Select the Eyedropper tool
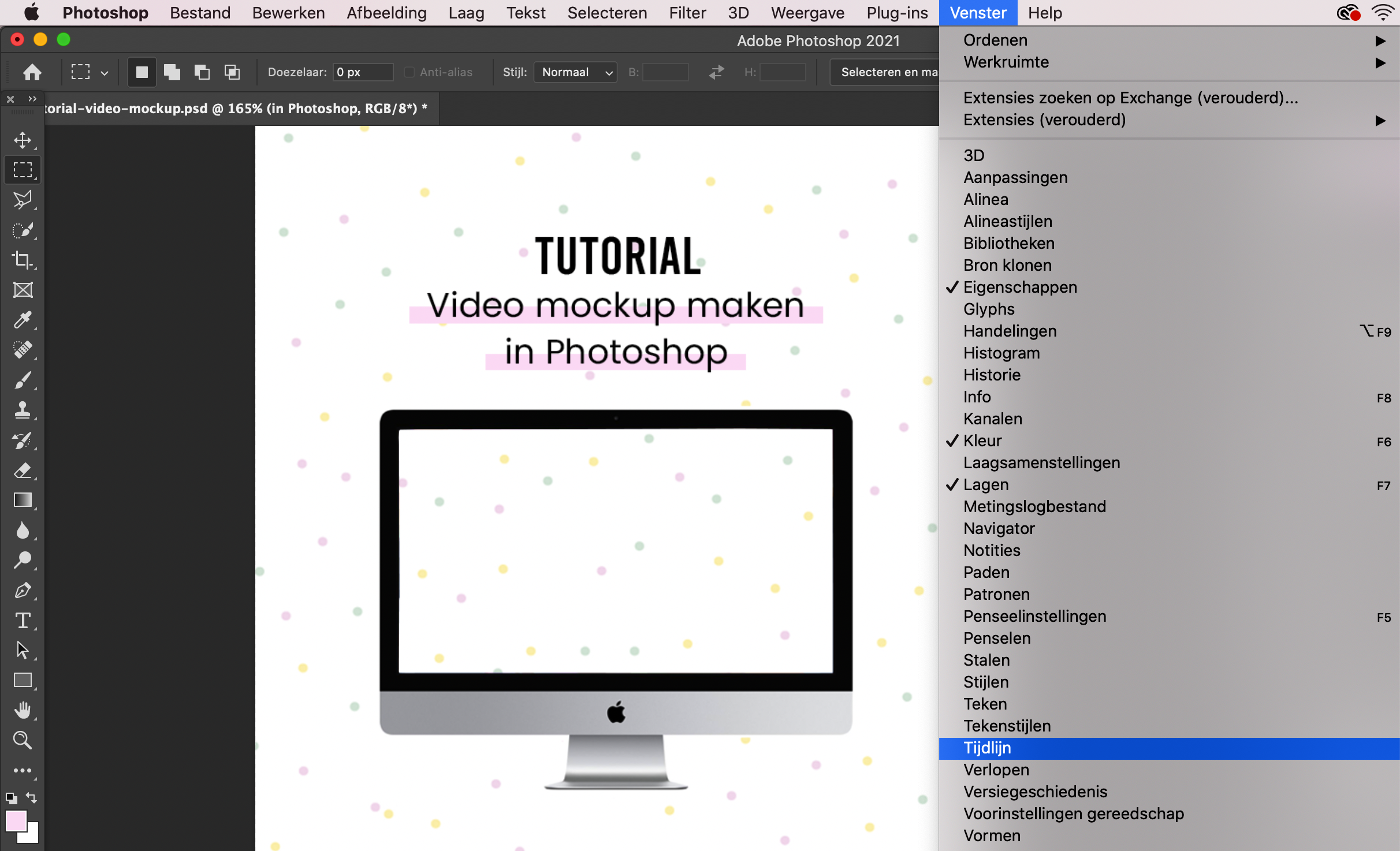The image size is (1400, 851). pos(23,320)
